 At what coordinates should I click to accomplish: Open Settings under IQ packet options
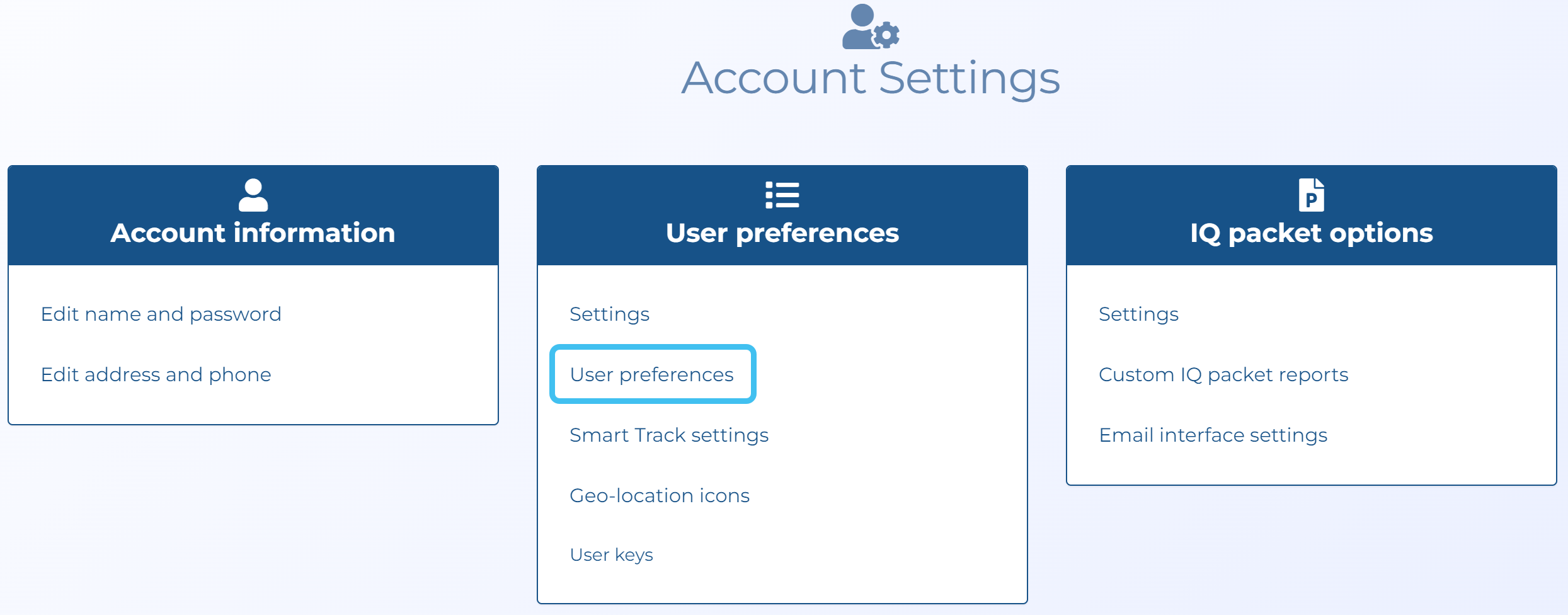tap(1138, 314)
